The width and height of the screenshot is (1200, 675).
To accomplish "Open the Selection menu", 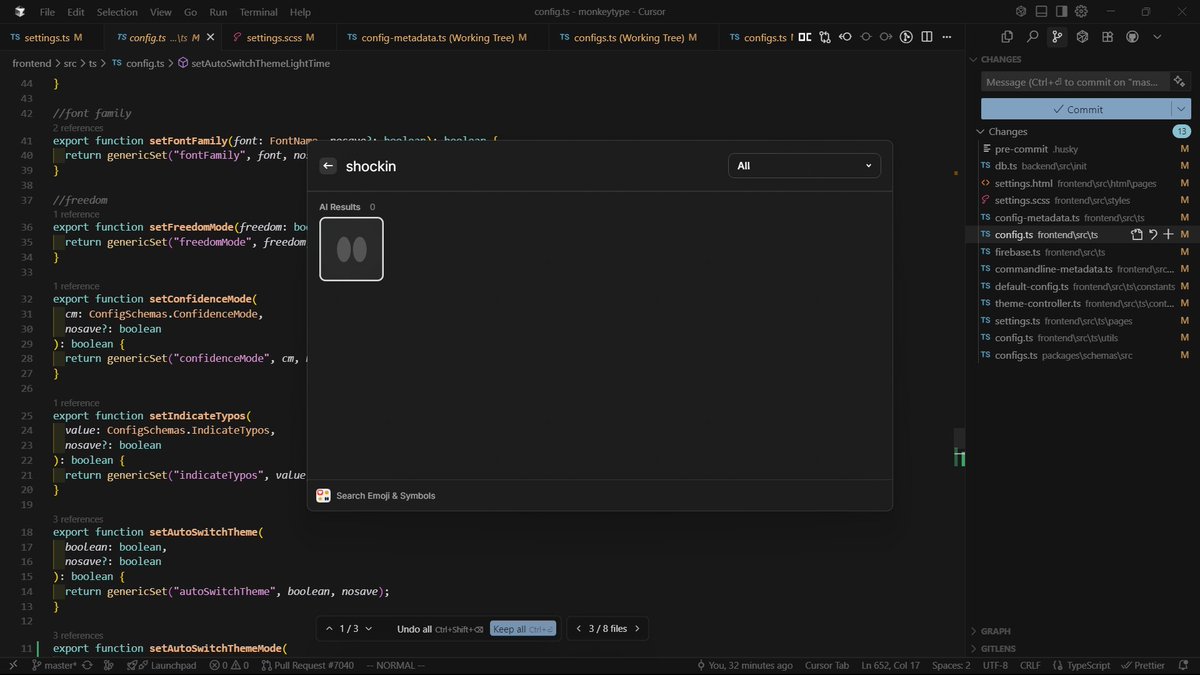I will tap(117, 12).
